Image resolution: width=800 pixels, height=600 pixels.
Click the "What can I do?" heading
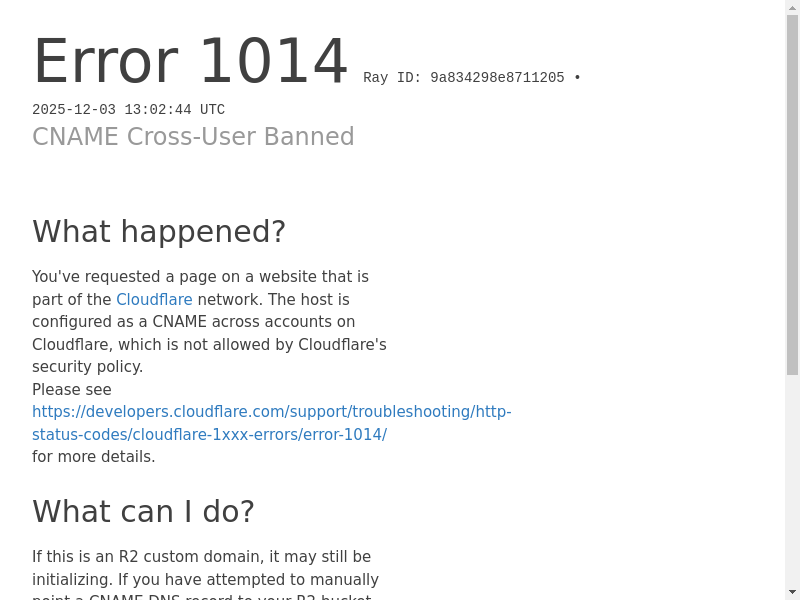pyautogui.click(x=143, y=512)
